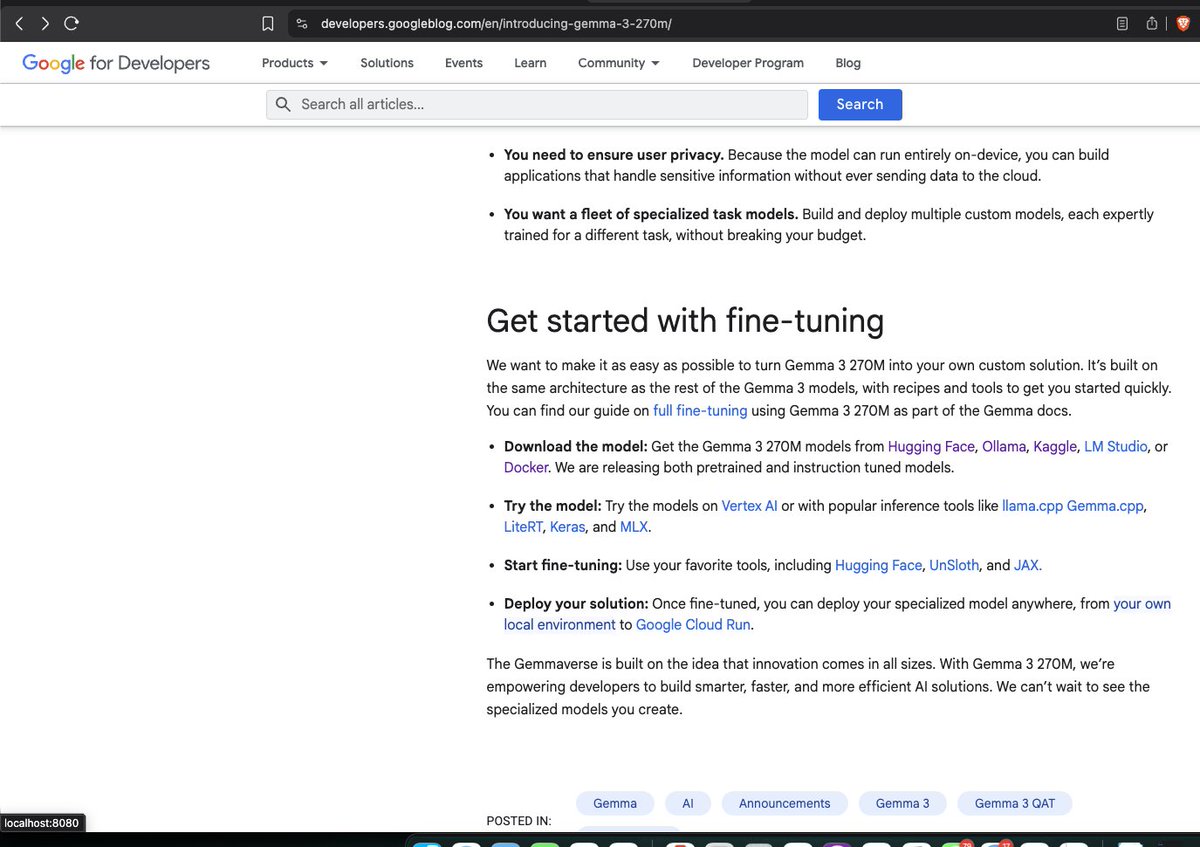Image resolution: width=1200 pixels, height=847 pixels.
Task: Open the Keras link
Action: tap(567, 526)
